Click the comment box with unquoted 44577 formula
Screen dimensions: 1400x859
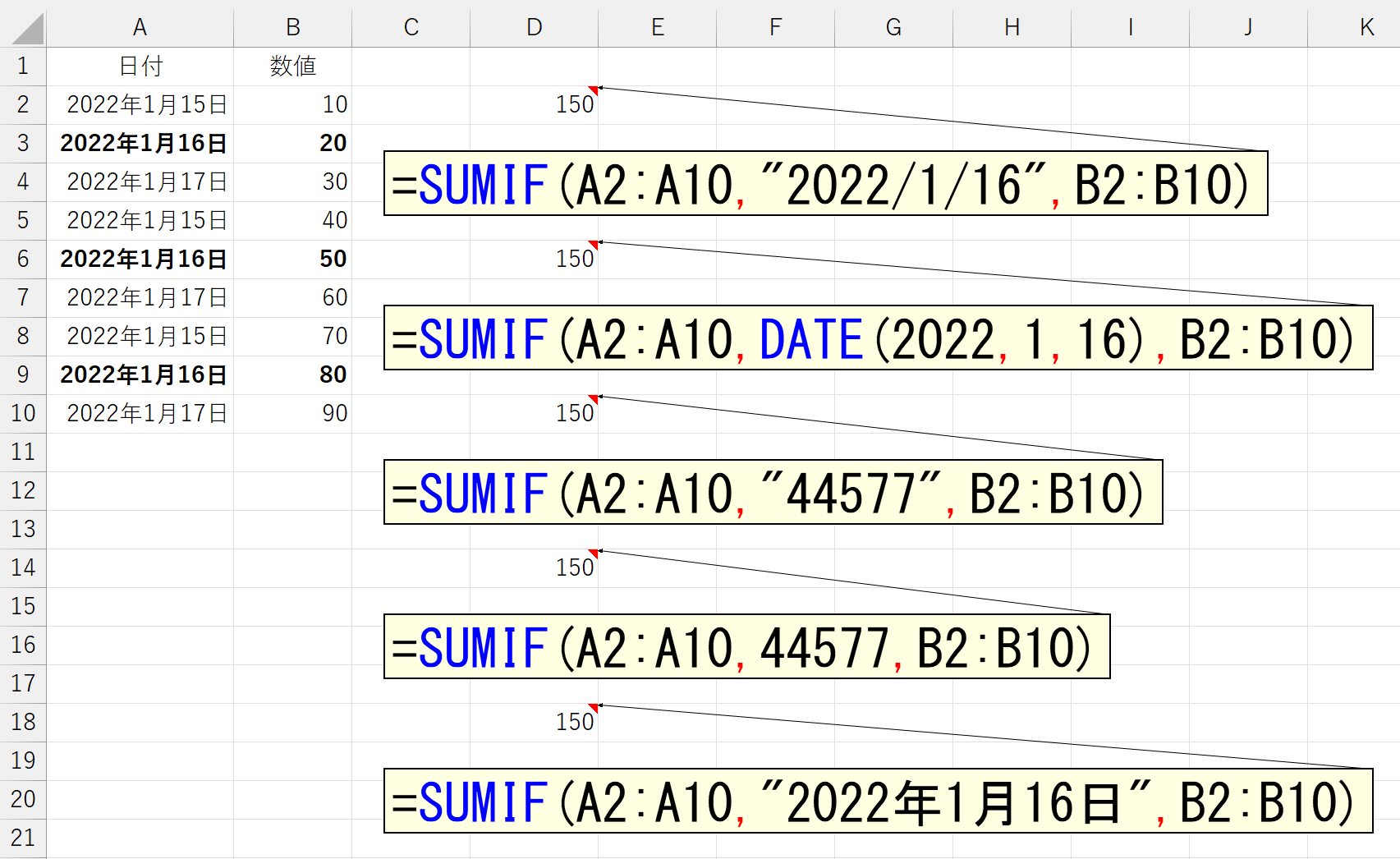coord(747,646)
